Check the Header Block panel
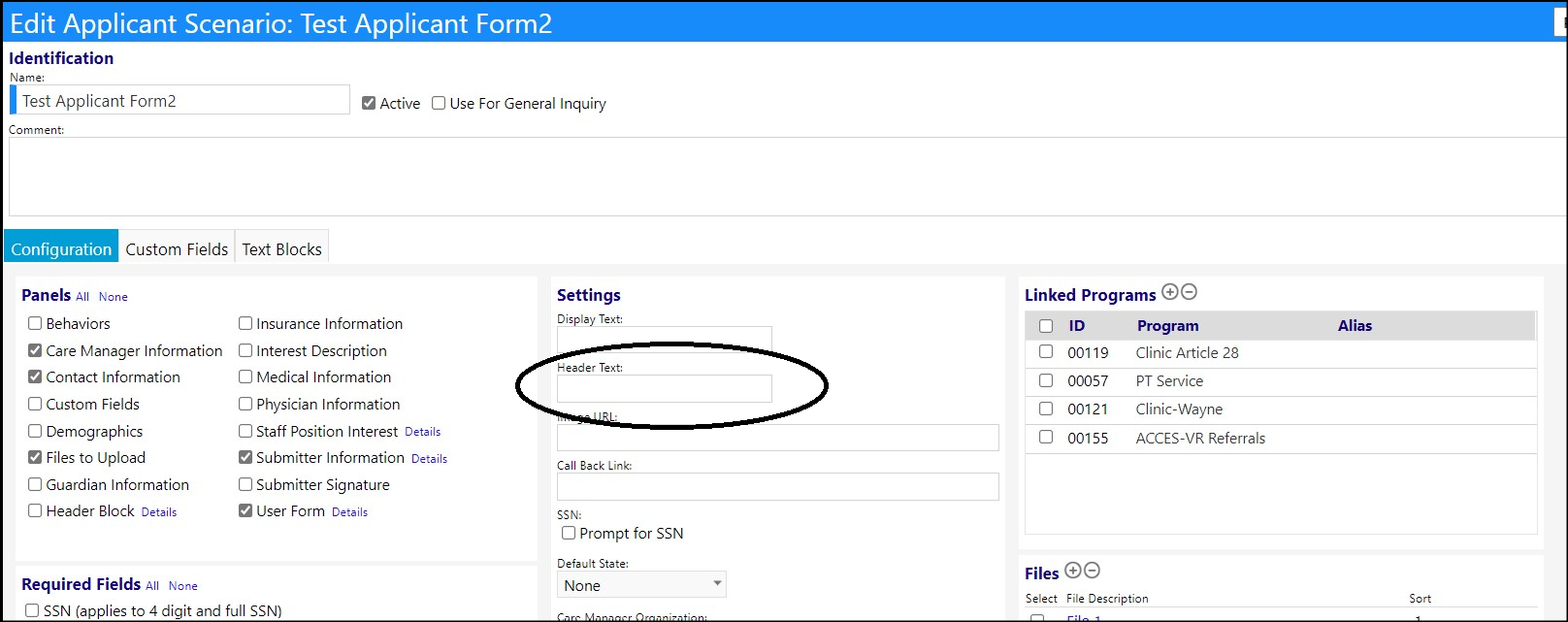1568x622 pixels. click(x=35, y=510)
